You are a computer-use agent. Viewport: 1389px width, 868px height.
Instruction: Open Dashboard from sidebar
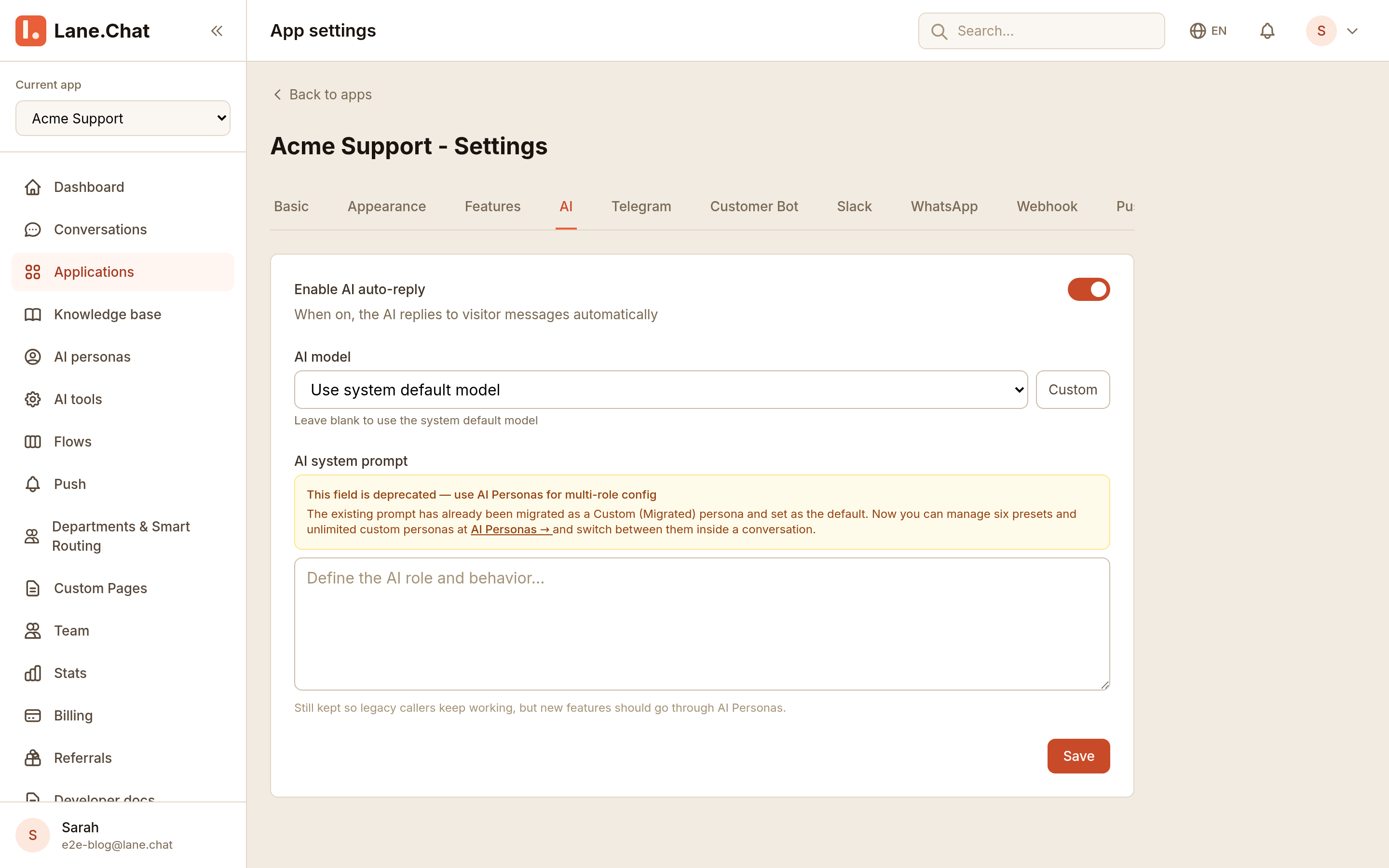coord(123,187)
